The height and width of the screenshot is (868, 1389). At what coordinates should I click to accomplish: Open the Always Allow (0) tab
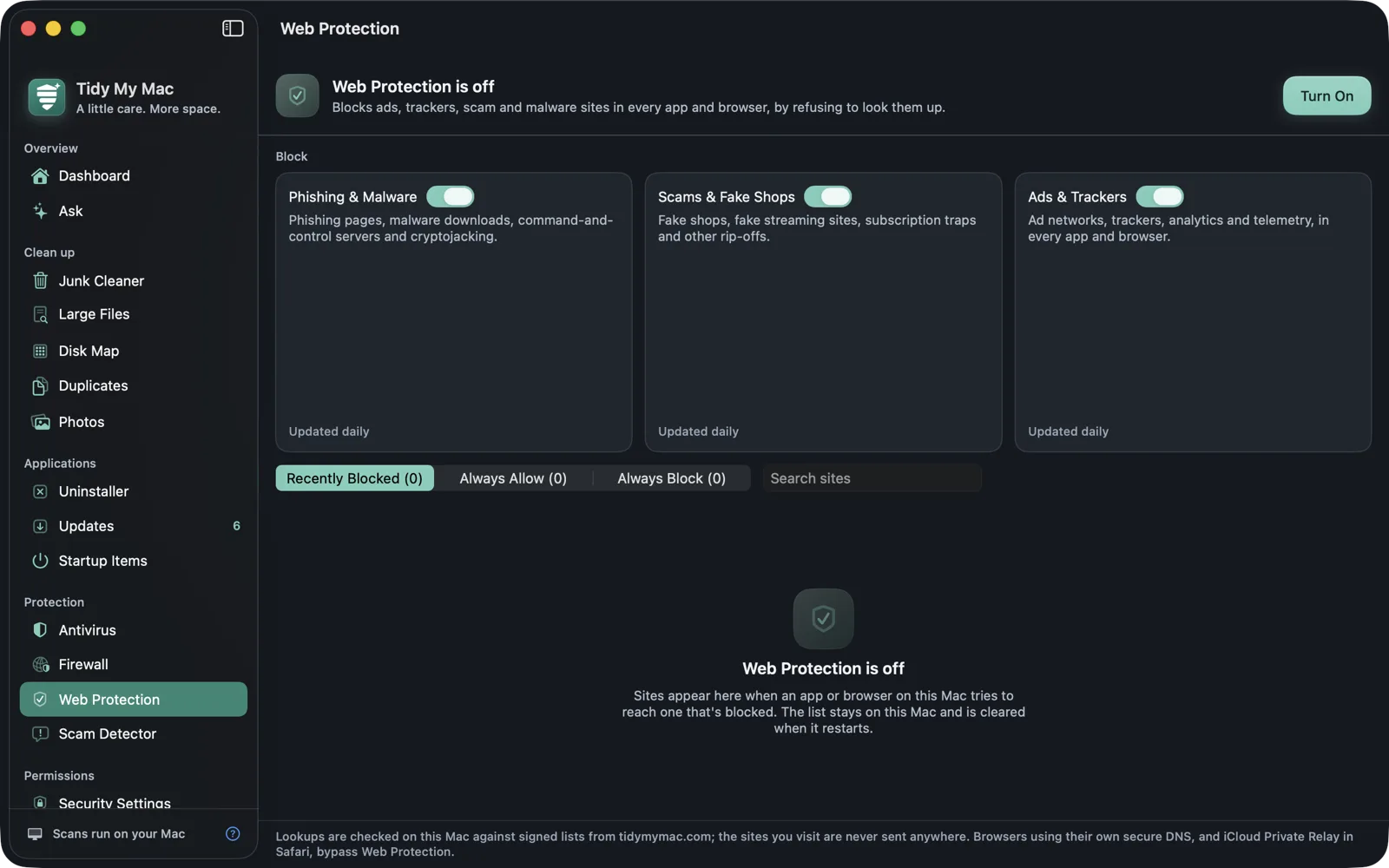tap(513, 478)
